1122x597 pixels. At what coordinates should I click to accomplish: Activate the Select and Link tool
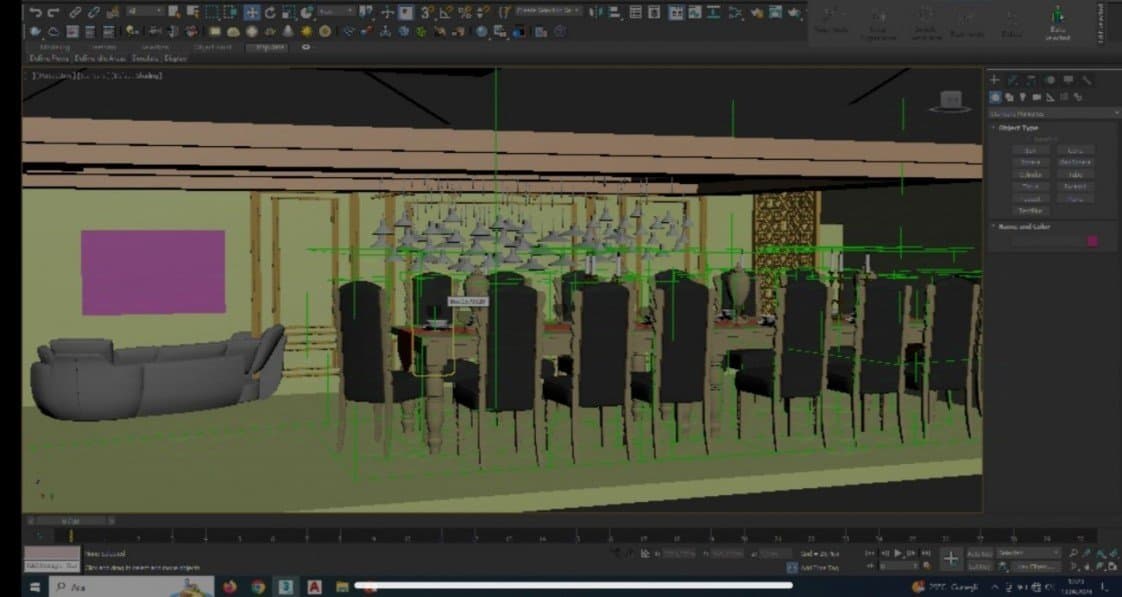coord(75,13)
